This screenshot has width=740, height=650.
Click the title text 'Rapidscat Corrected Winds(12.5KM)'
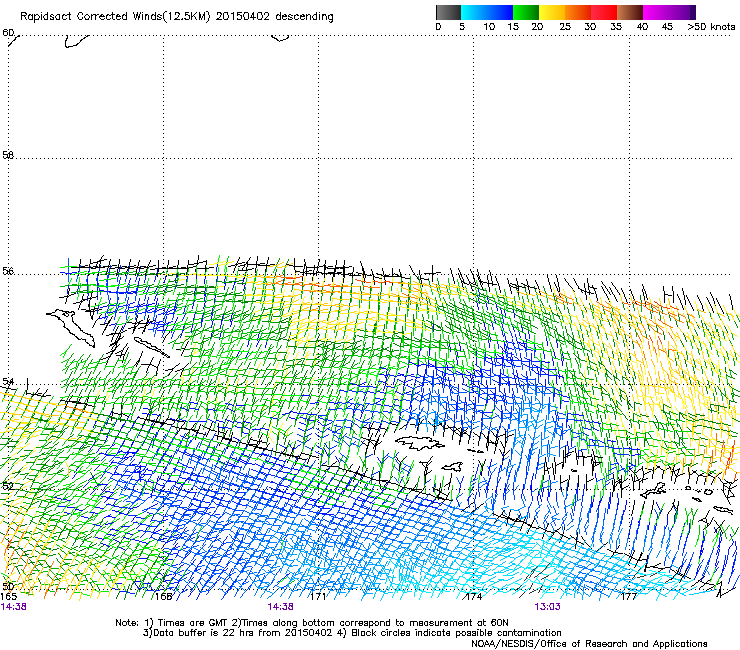[x=115, y=17]
